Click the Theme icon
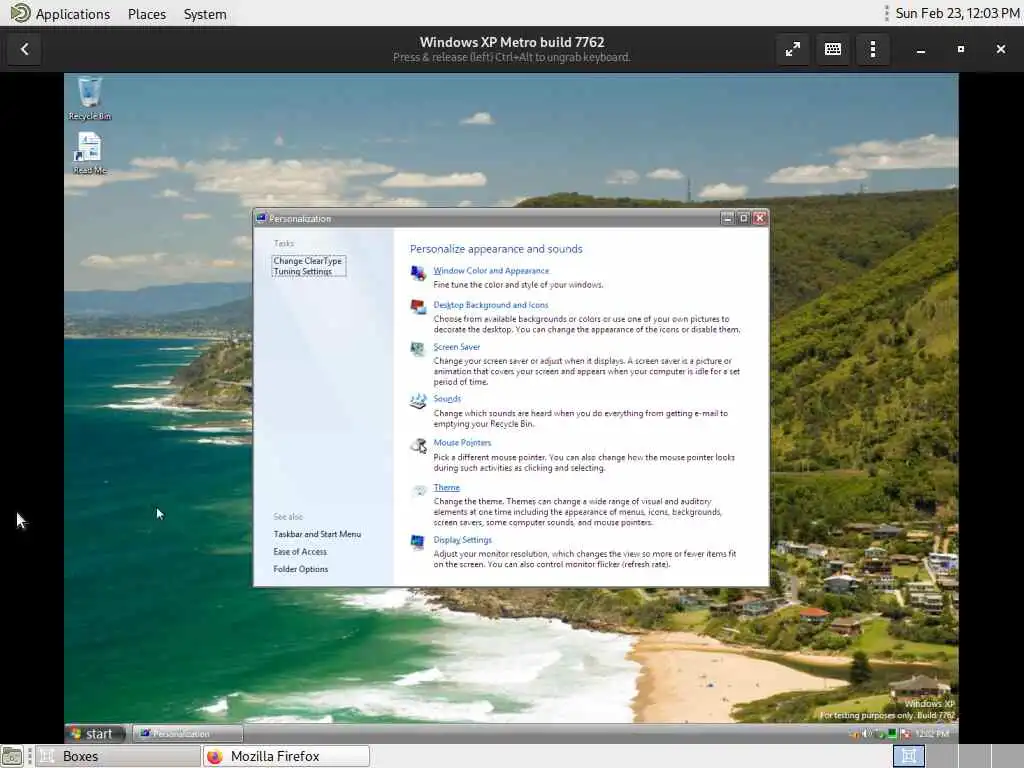1024x768 pixels. tap(419, 490)
